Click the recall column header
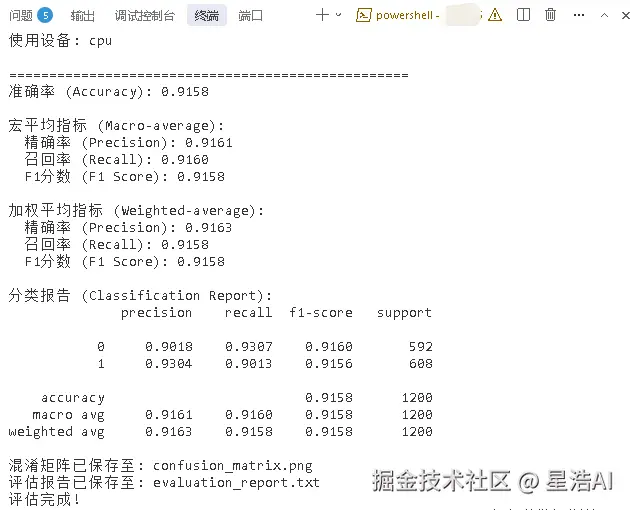The image size is (630, 510). point(248,313)
